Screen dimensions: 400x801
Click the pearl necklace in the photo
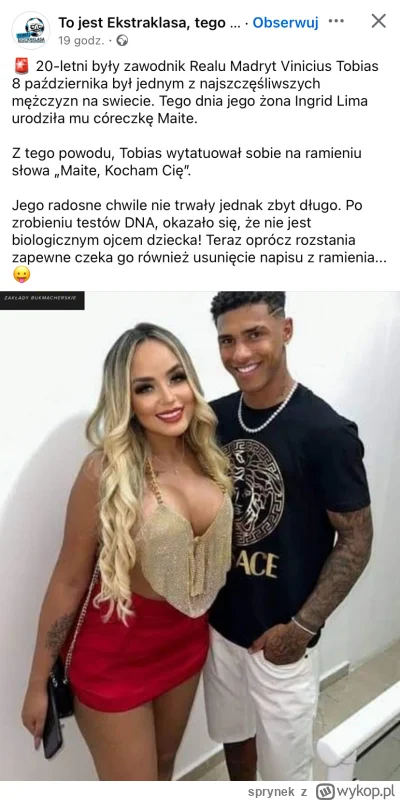pyautogui.click(x=266, y=409)
